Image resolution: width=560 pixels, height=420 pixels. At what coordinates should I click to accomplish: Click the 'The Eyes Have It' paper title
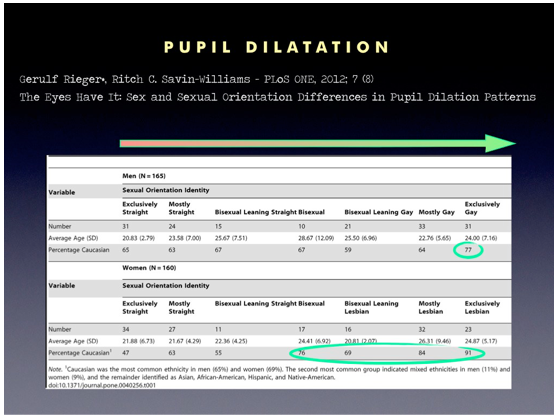click(278, 97)
